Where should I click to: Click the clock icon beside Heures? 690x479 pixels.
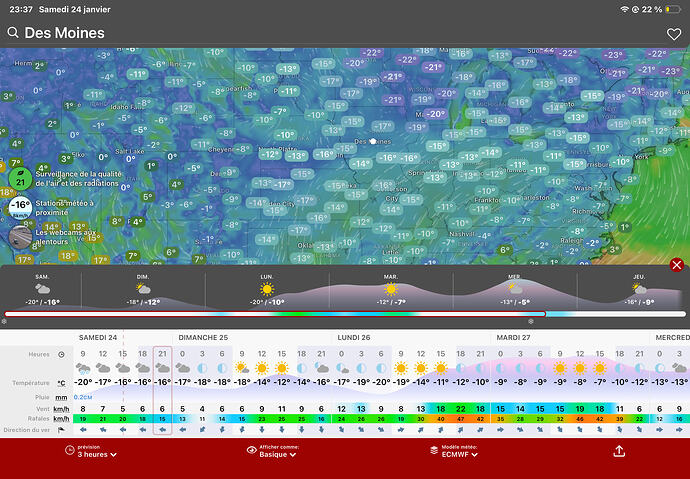pyautogui.click(x=62, y=354)
